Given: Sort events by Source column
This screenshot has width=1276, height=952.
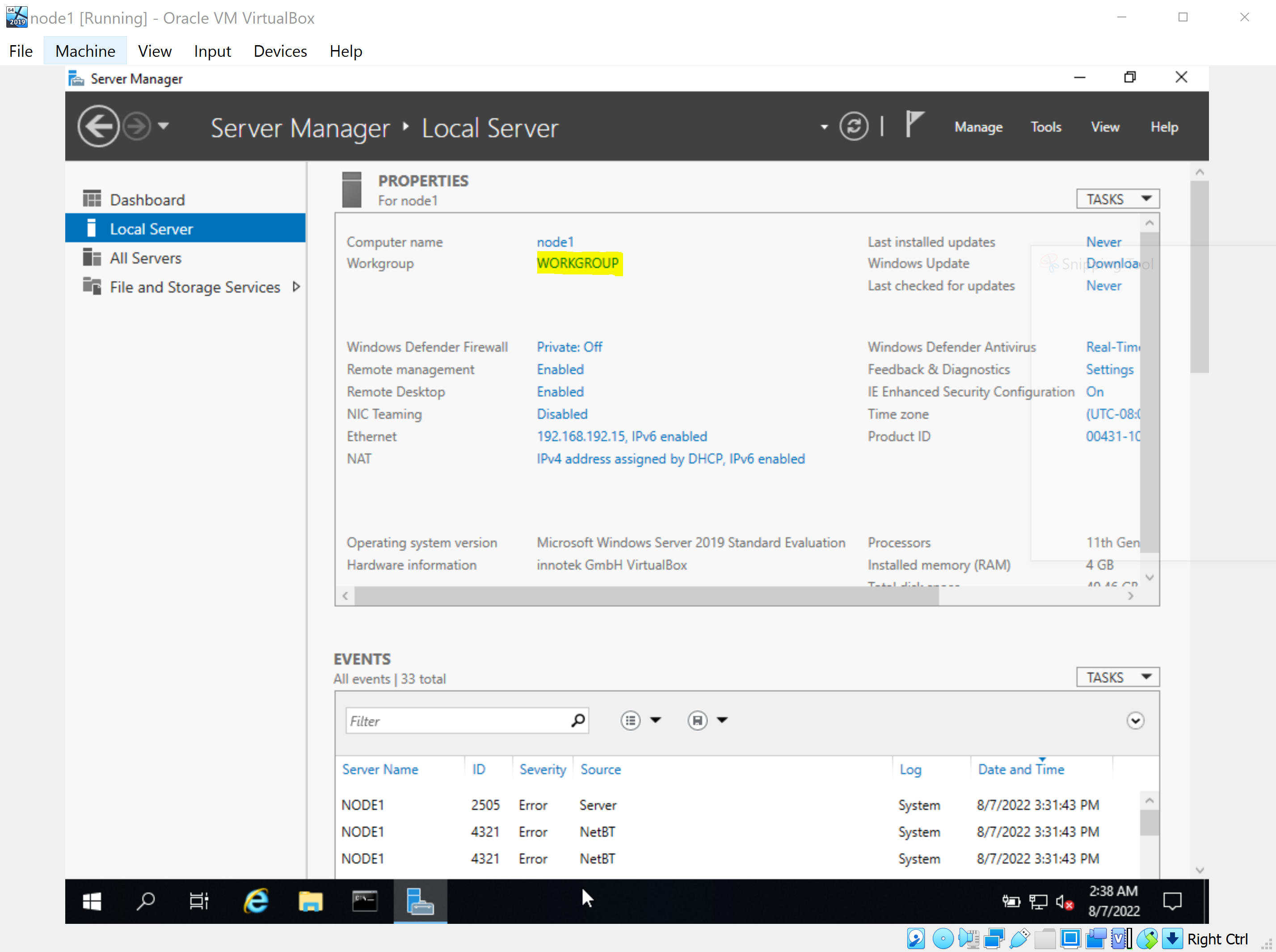Looking at the screenshot, I should click(x=601, y=769).
